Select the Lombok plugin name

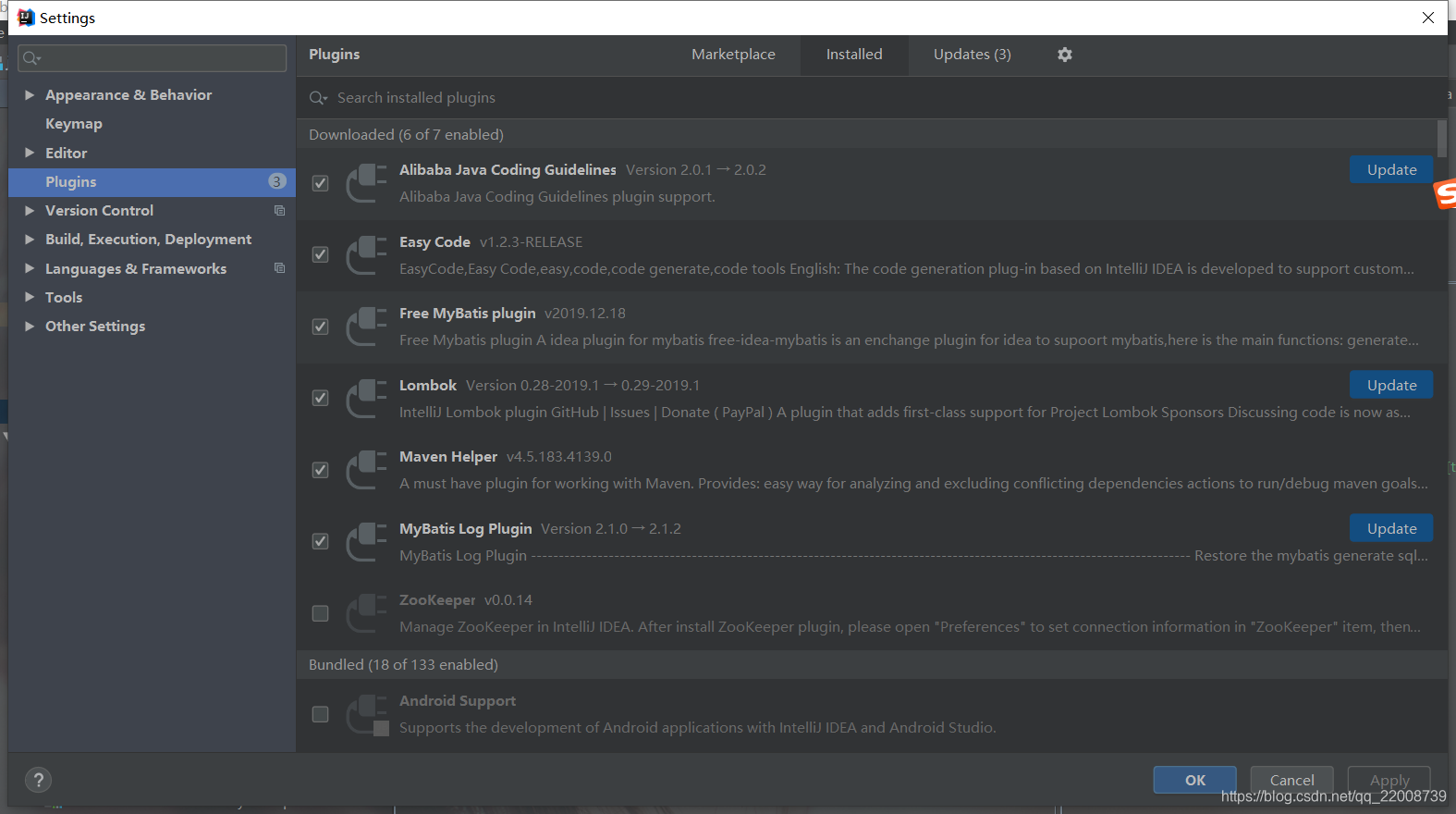428,385
